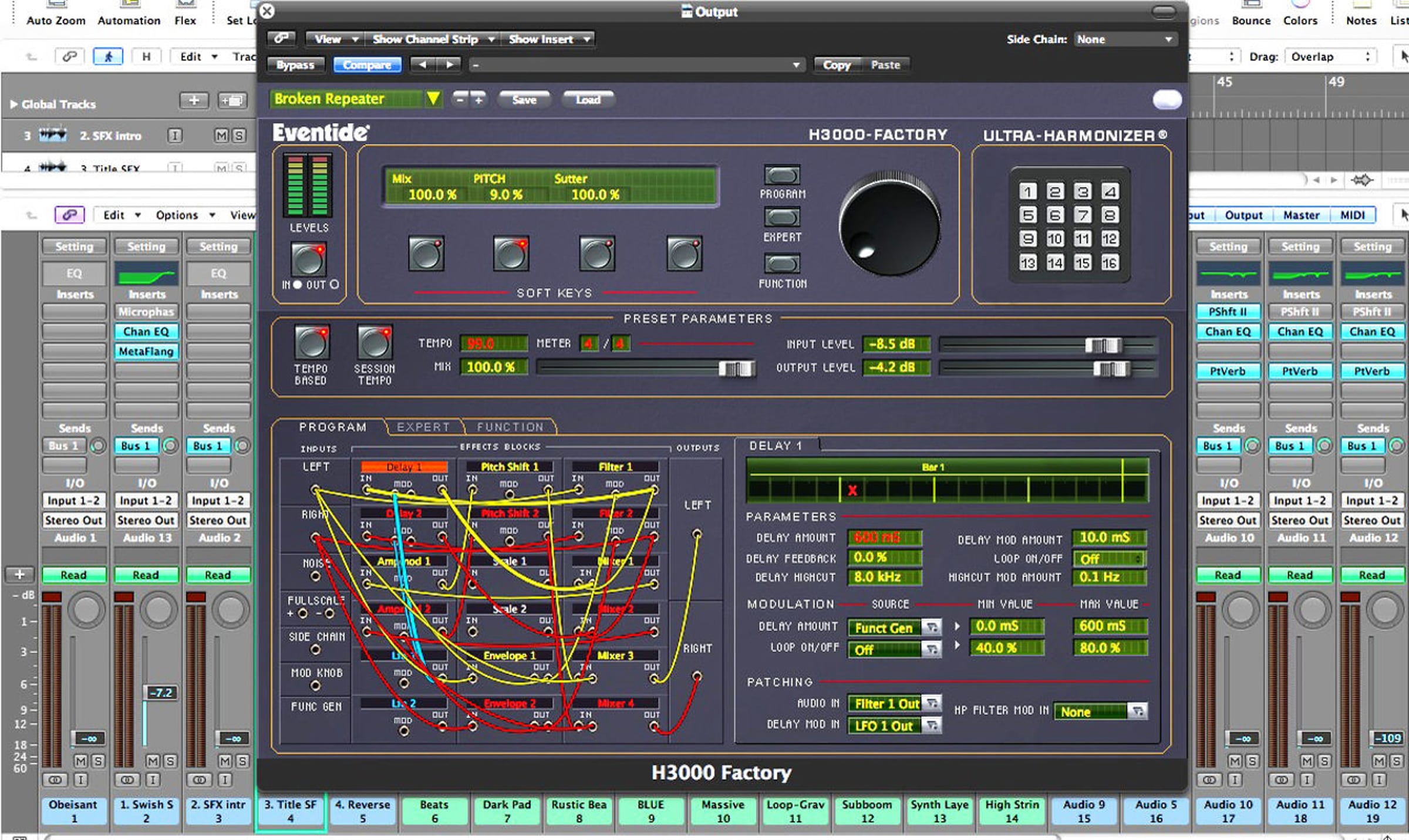Mute the 2. SFX Intro track
Image resolution: width=1409 pixels, height=840 pixels.
(x=221, y=136)
